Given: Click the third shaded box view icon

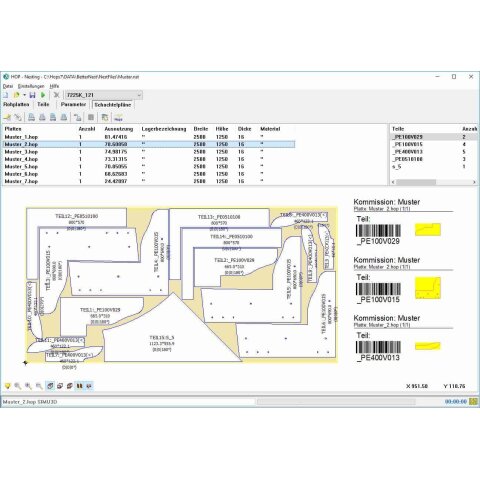Looking at the screenshot, I should click(x=70, y=386).
